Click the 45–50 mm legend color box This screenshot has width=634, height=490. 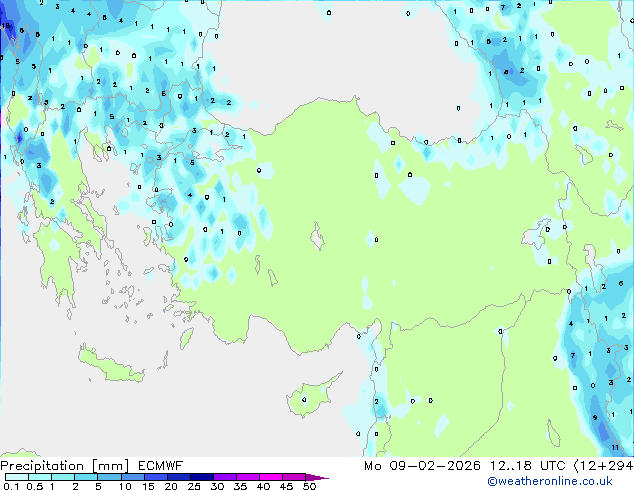294,477
